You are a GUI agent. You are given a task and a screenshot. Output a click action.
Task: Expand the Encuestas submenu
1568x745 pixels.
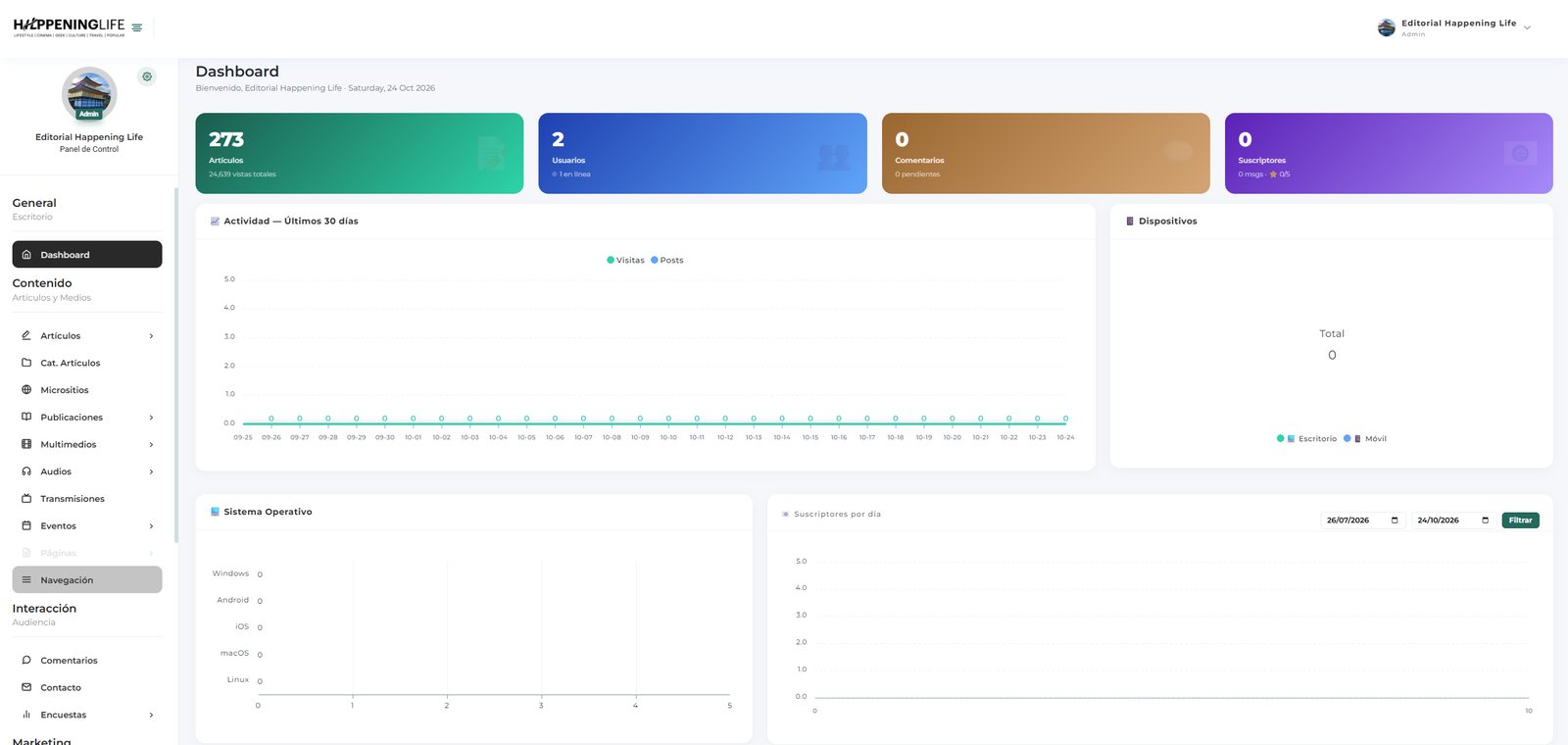pyautogui.click(x=87, y=715)
